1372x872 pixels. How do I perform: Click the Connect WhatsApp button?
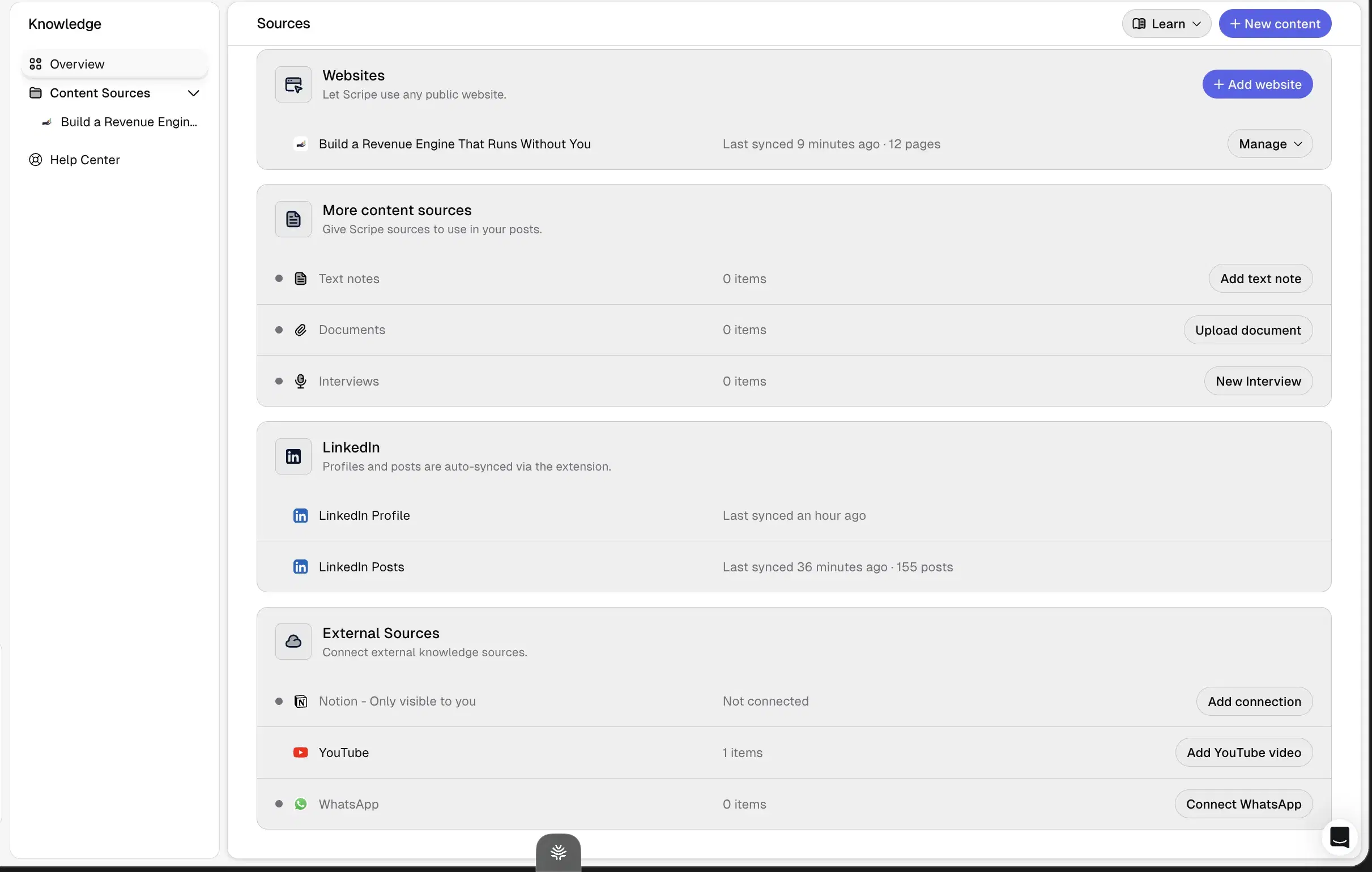click(1243, 803)
